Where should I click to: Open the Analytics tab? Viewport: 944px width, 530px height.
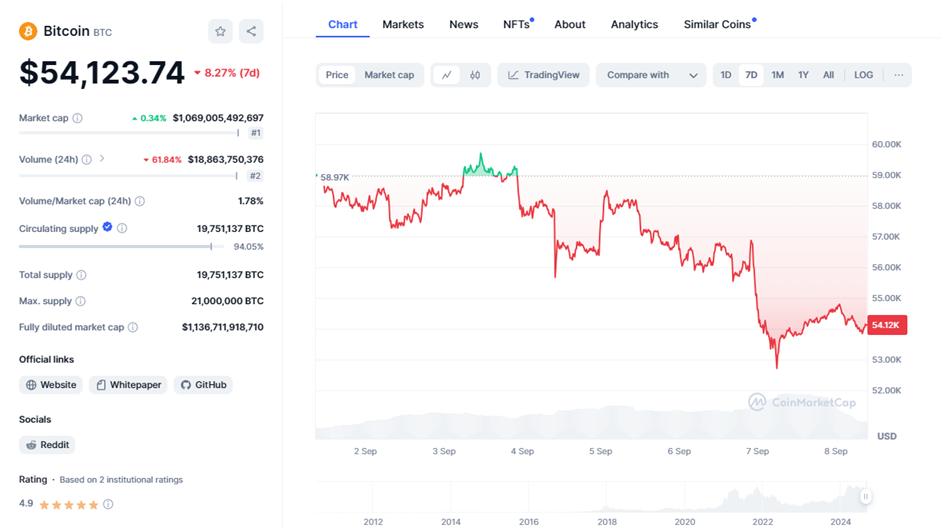(635, 25)
